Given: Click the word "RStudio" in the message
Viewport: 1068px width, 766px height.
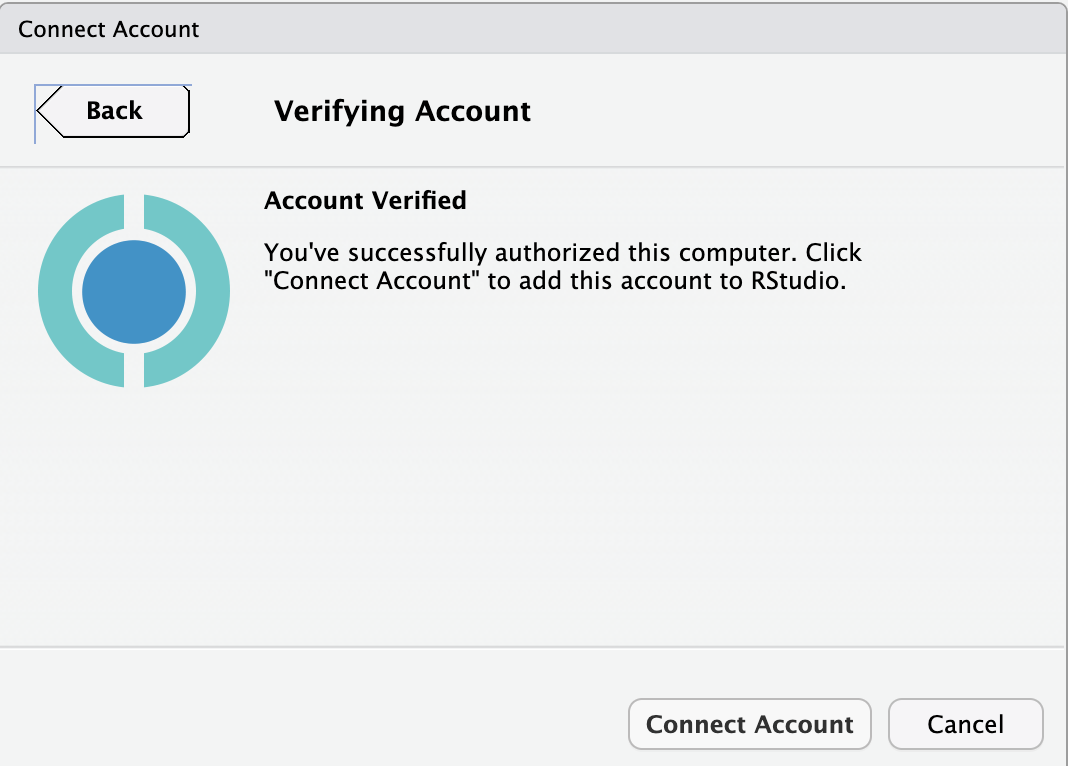Looking at the screenshot, I should 797,281.
